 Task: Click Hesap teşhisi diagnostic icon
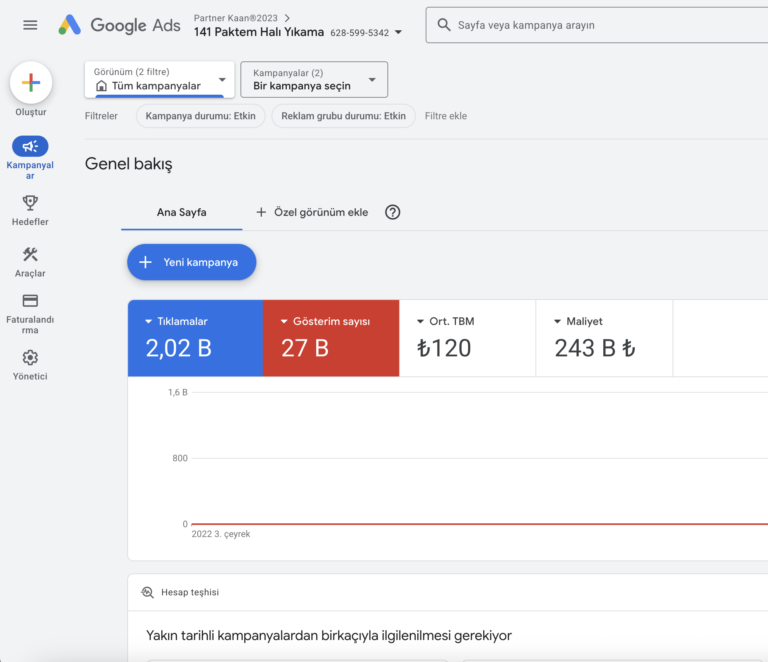point(147,592)
